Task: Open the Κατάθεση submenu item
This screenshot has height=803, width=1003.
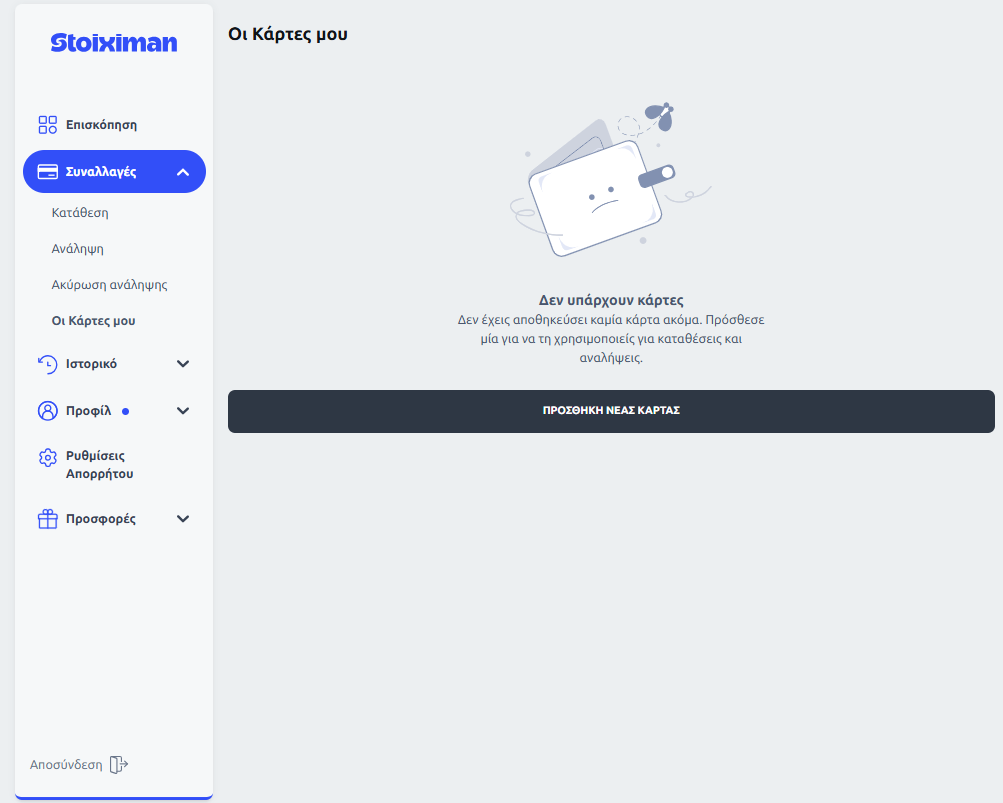Action: pos(80,212)
